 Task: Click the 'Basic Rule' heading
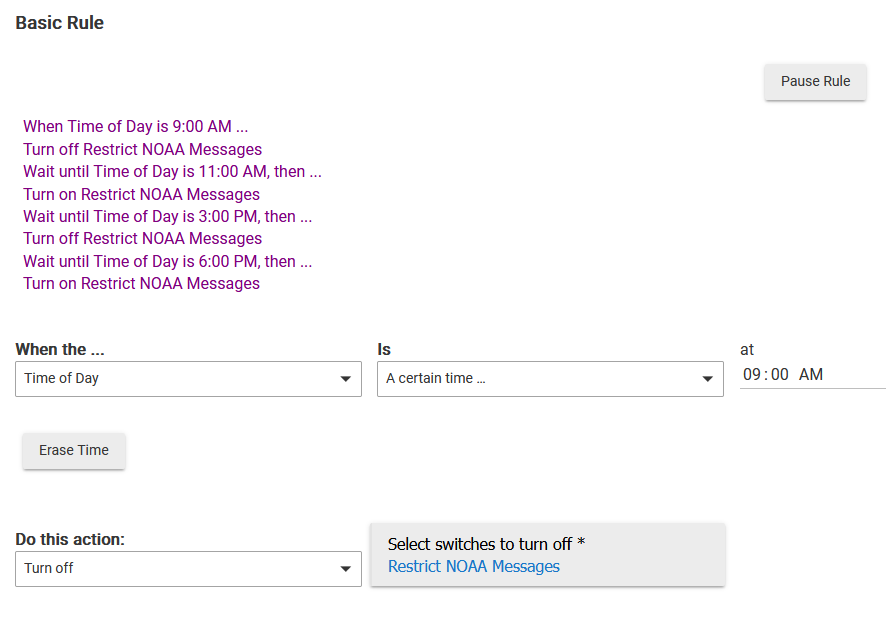click(x=60, y=23)
